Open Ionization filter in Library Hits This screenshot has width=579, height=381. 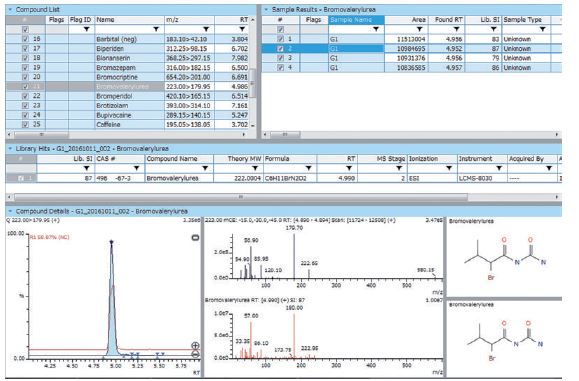pyautogui.click(x=449, y=168)
